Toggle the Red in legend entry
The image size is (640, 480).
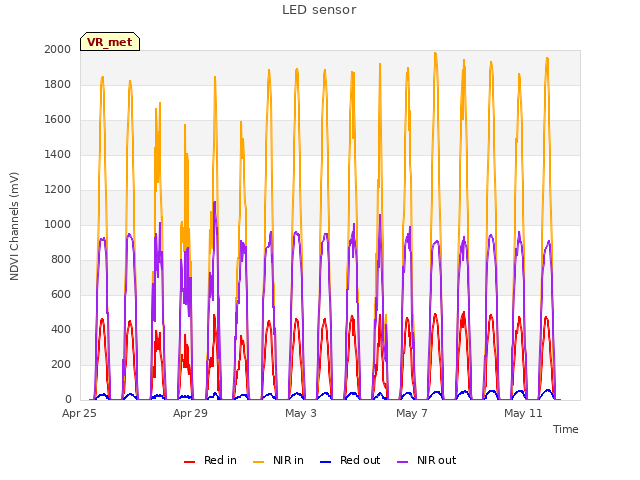click(210, 460)
